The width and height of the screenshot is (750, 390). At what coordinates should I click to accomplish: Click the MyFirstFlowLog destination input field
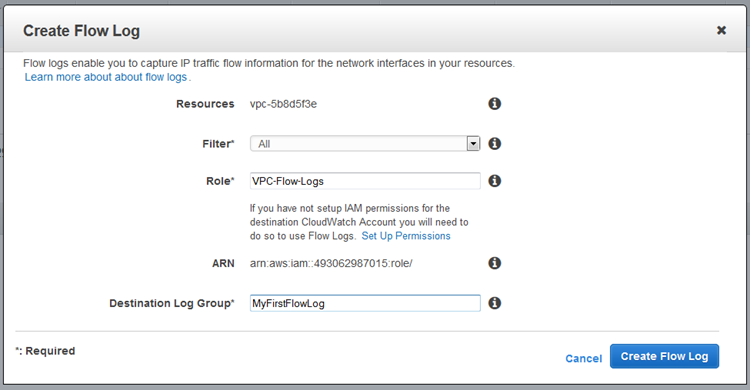coord(365,303)
